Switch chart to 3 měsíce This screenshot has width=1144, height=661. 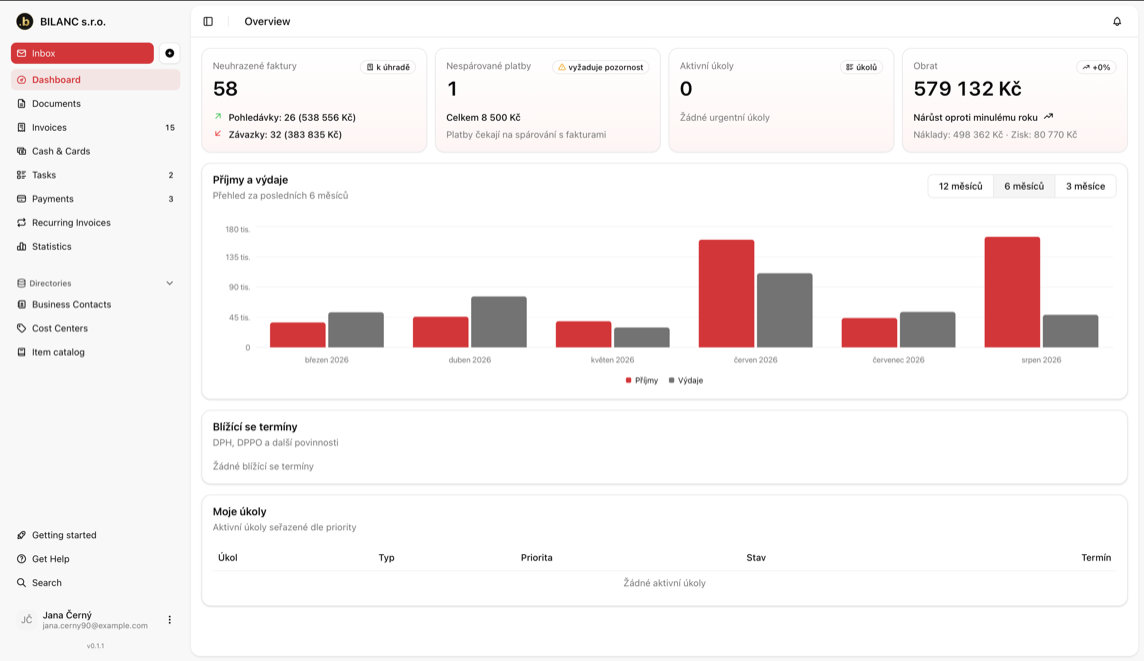tap(1085, 186)
